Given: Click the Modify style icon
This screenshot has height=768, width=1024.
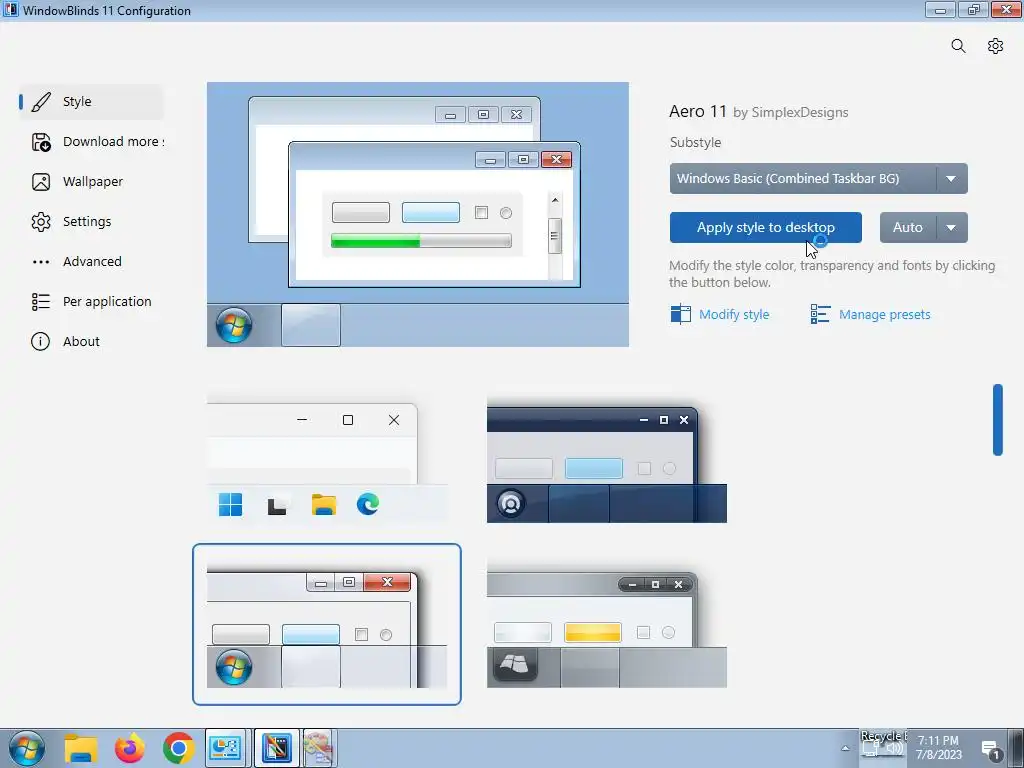Looking at the screenshot, I should pyautogui.click(x=680, y=314).
